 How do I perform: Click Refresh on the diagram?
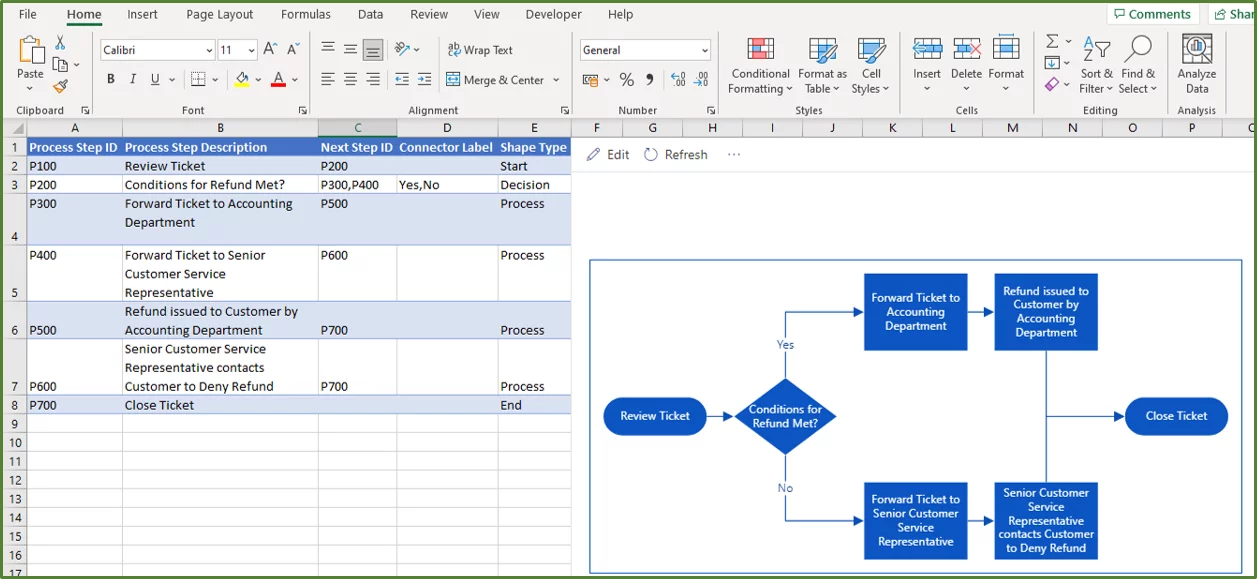pos(676,154)
